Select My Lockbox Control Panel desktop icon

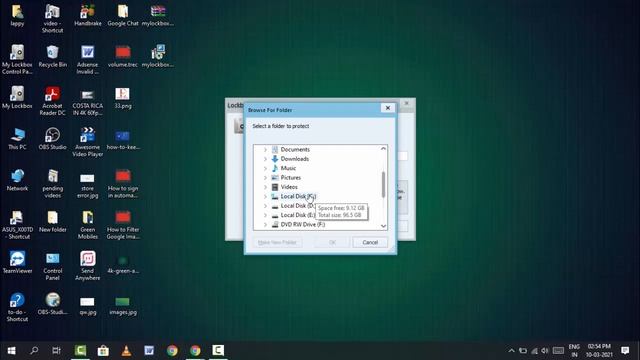17,60
